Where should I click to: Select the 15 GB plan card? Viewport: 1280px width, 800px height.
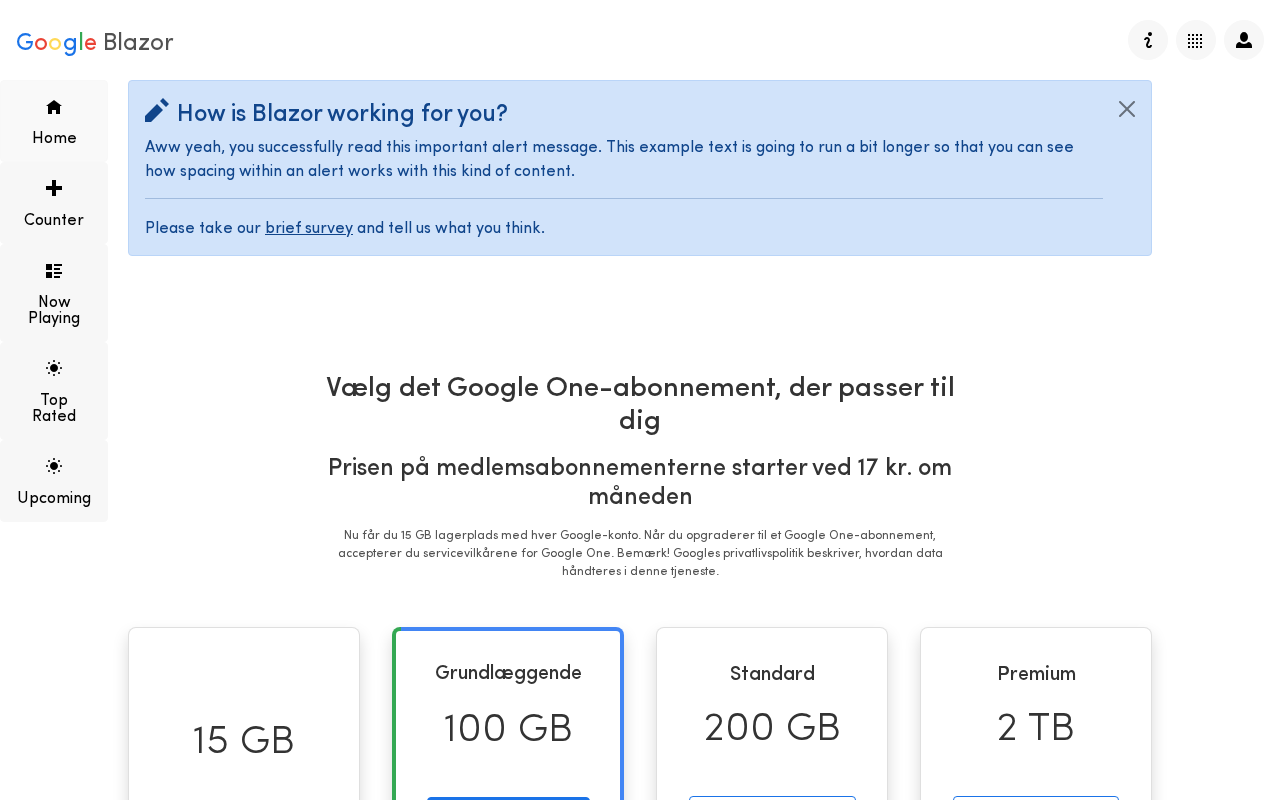[x=244, y=738]
